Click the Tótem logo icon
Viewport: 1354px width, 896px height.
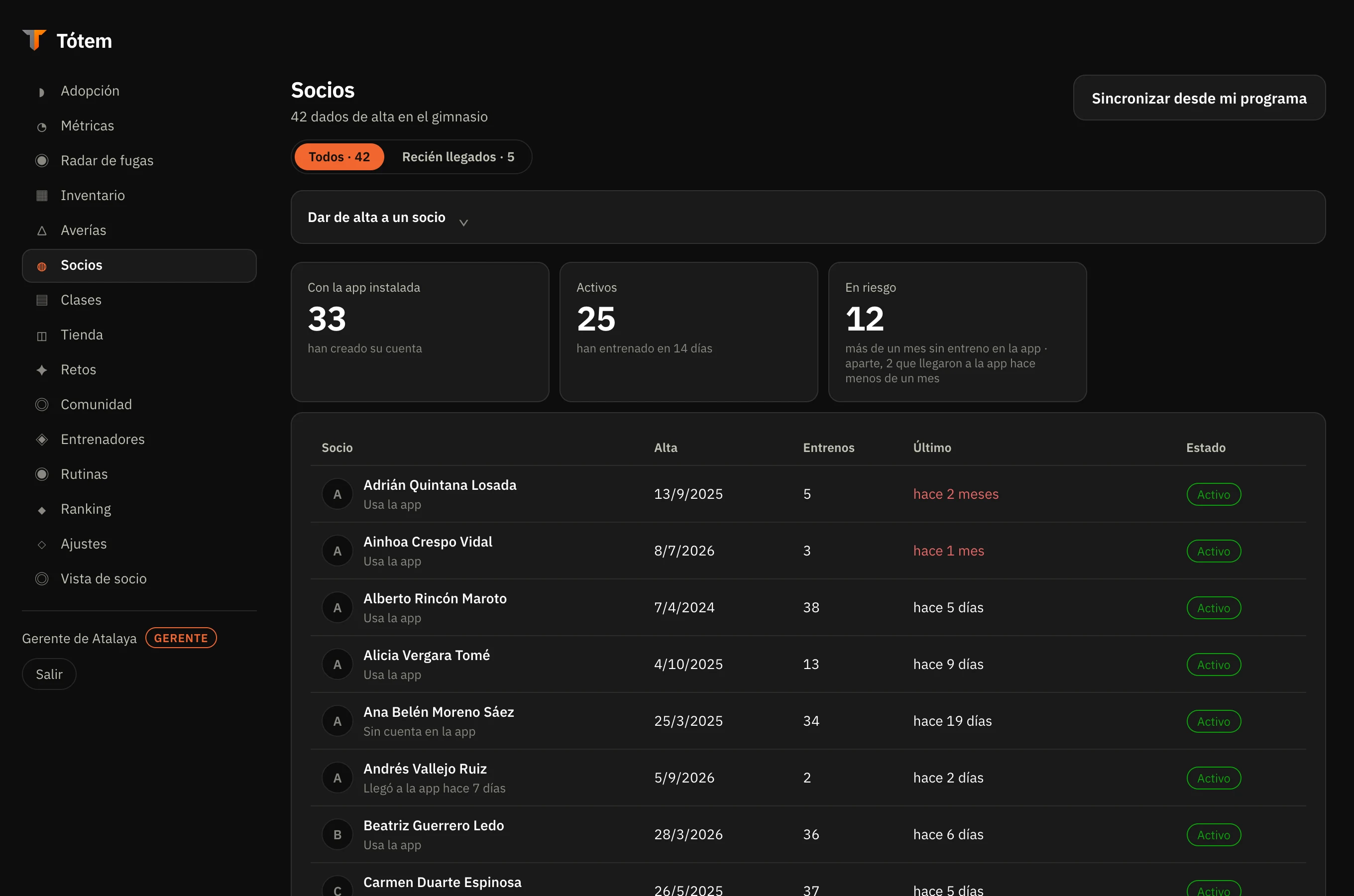34,40
